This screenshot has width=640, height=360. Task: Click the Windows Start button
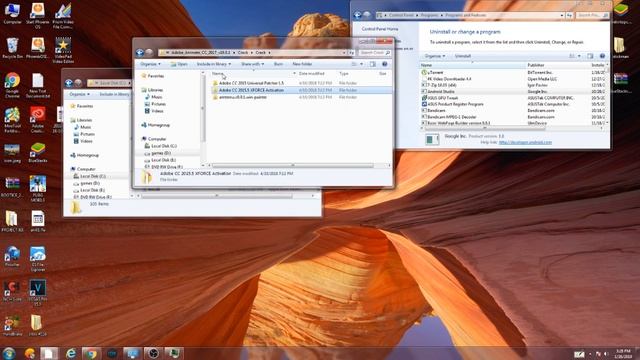coord(9,353)
